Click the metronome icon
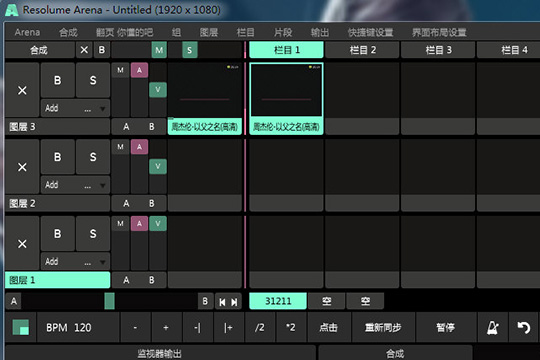 (493, 327)
